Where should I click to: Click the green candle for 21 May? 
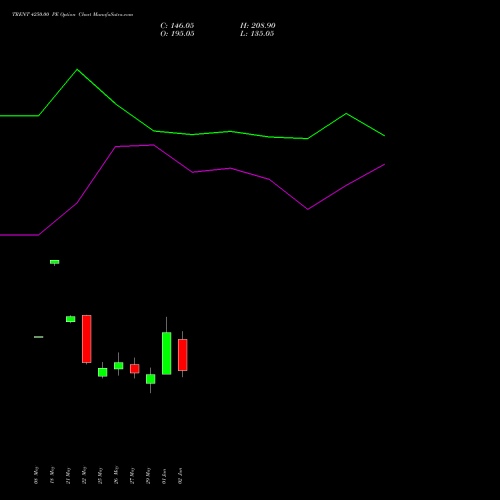pyautogui.click(x=71, y=319)
